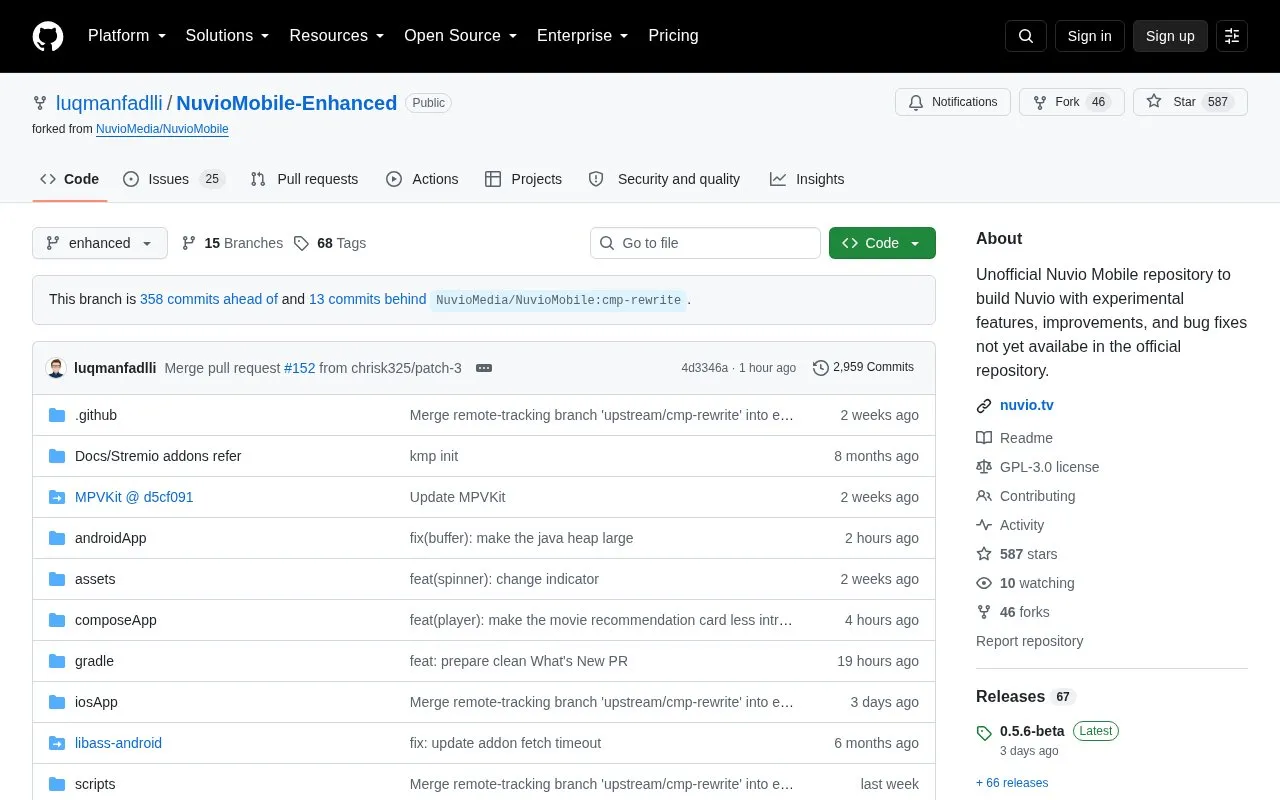This screenshot has height=800, width=1280.
Task: Open the enhanced branch dropdown
Action: tap(100, 243)
